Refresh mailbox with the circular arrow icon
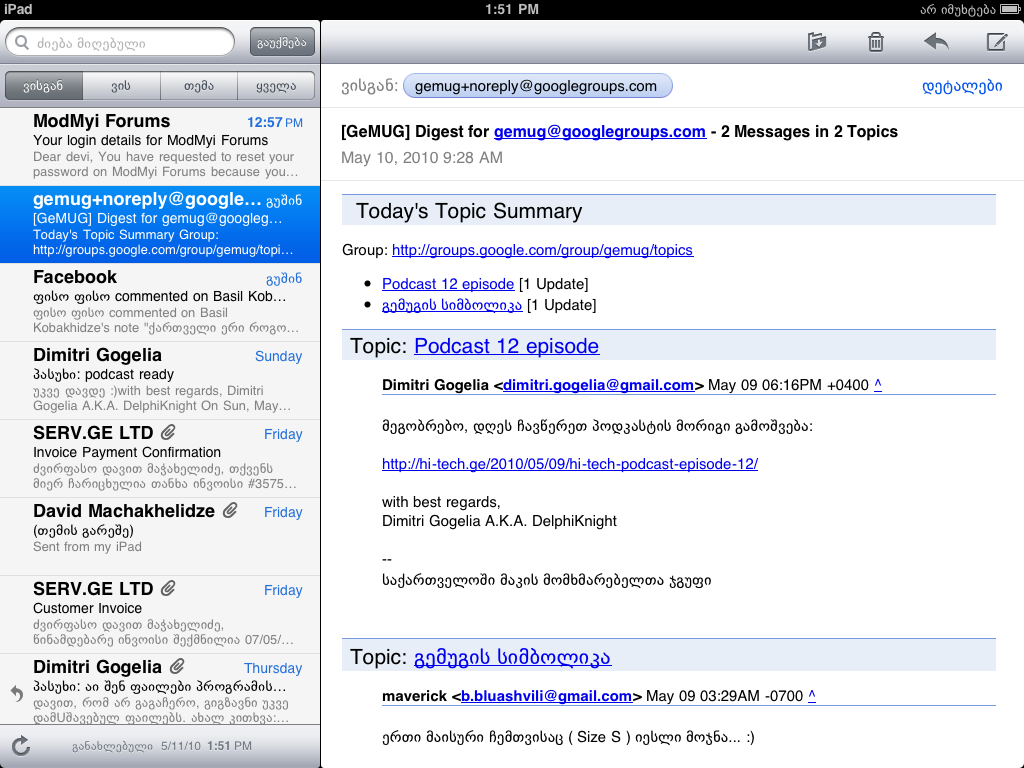The image size is (1024, 768). point(21,745)
